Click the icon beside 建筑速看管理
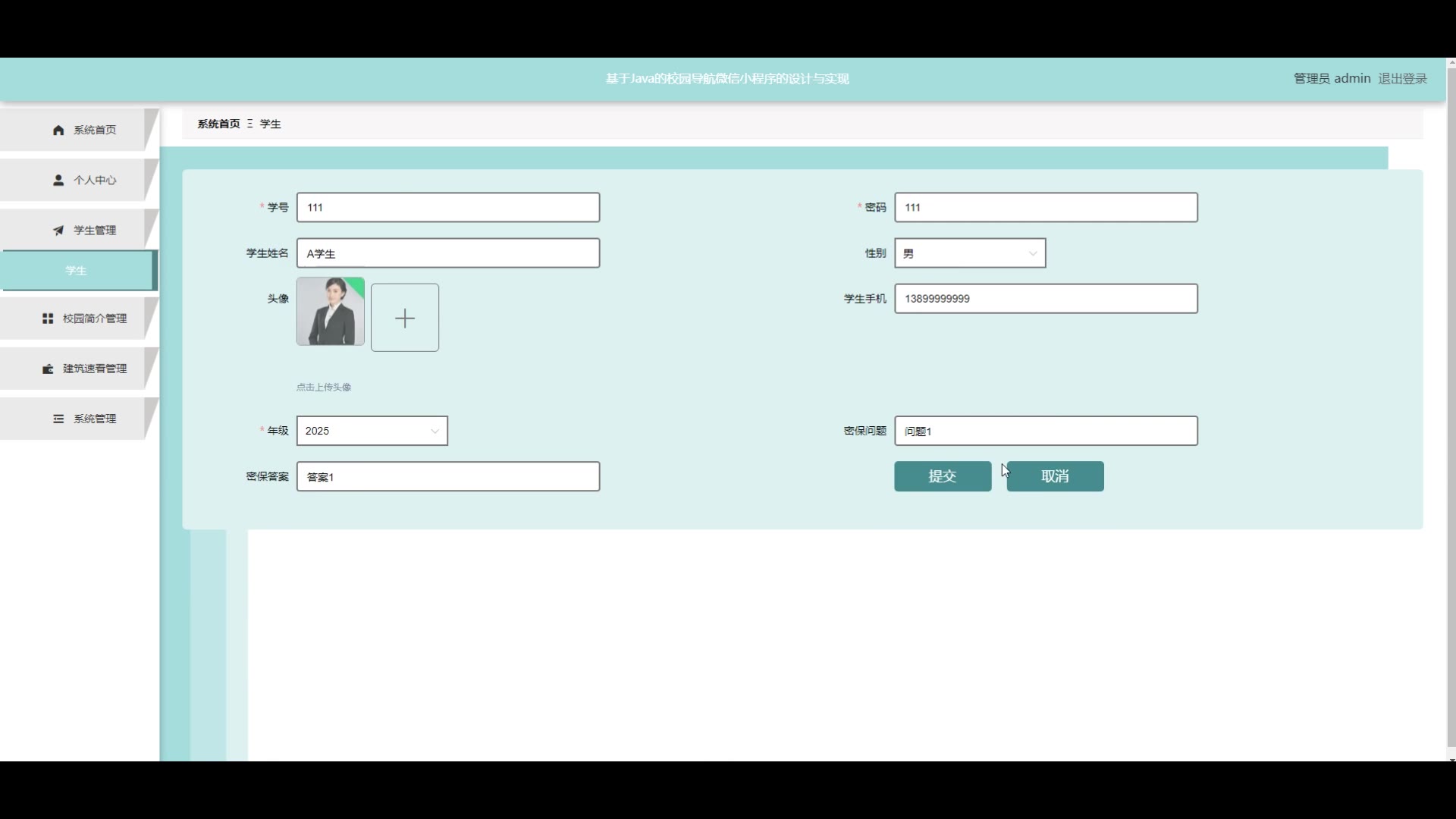This screenshot has height=819, width=1456. 48,369
